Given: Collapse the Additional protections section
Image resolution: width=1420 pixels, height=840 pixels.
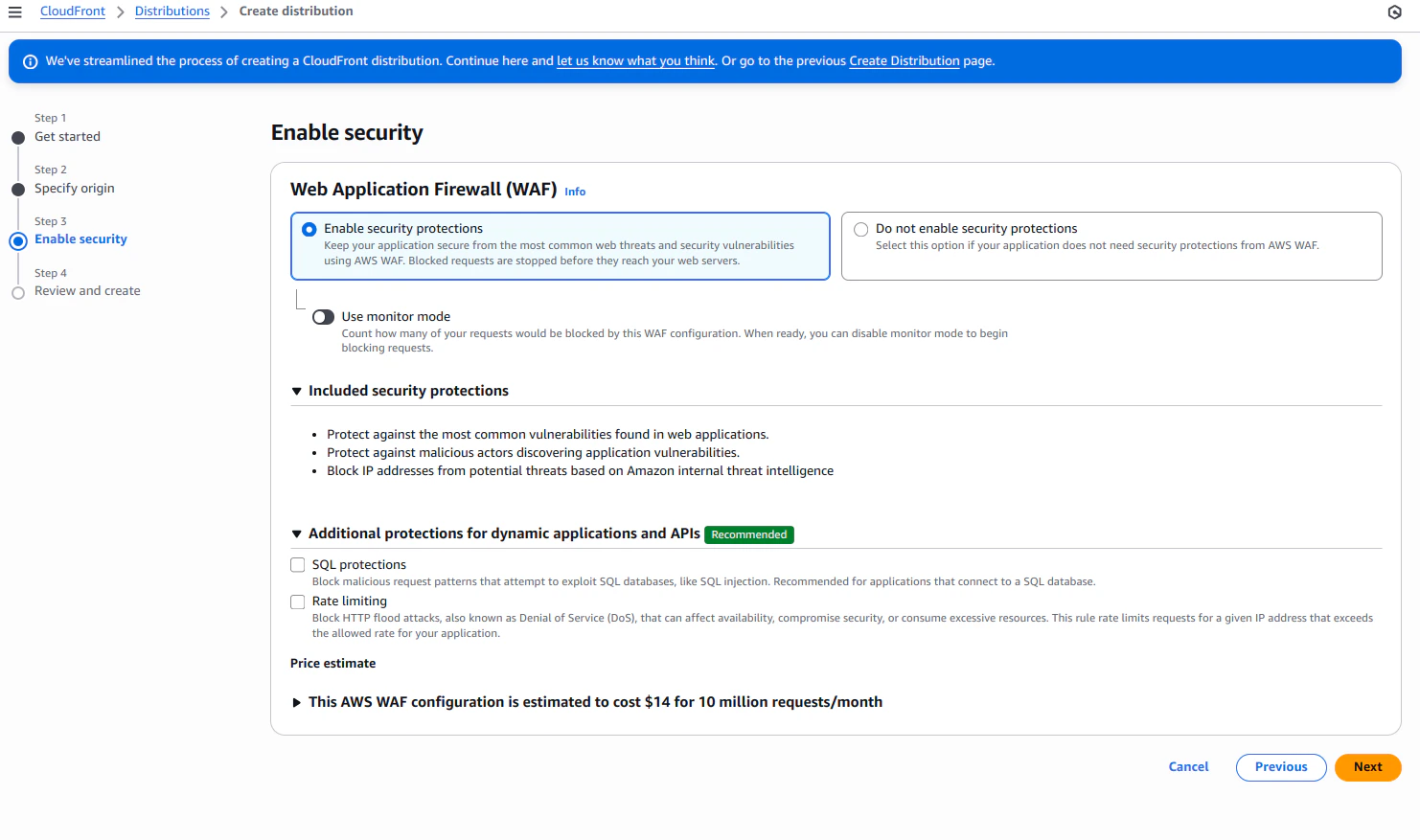Looking at the screenshot, I should click(x=296, y=534).
